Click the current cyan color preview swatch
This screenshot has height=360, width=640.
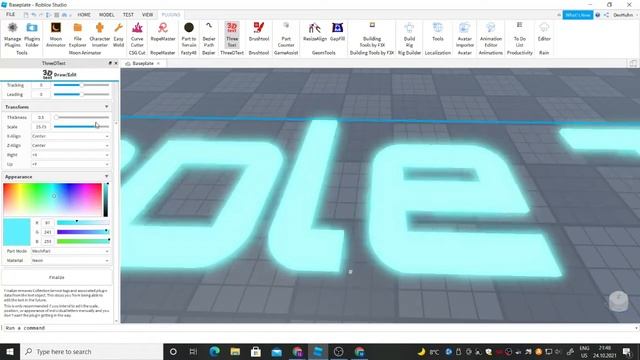point(17,232)
